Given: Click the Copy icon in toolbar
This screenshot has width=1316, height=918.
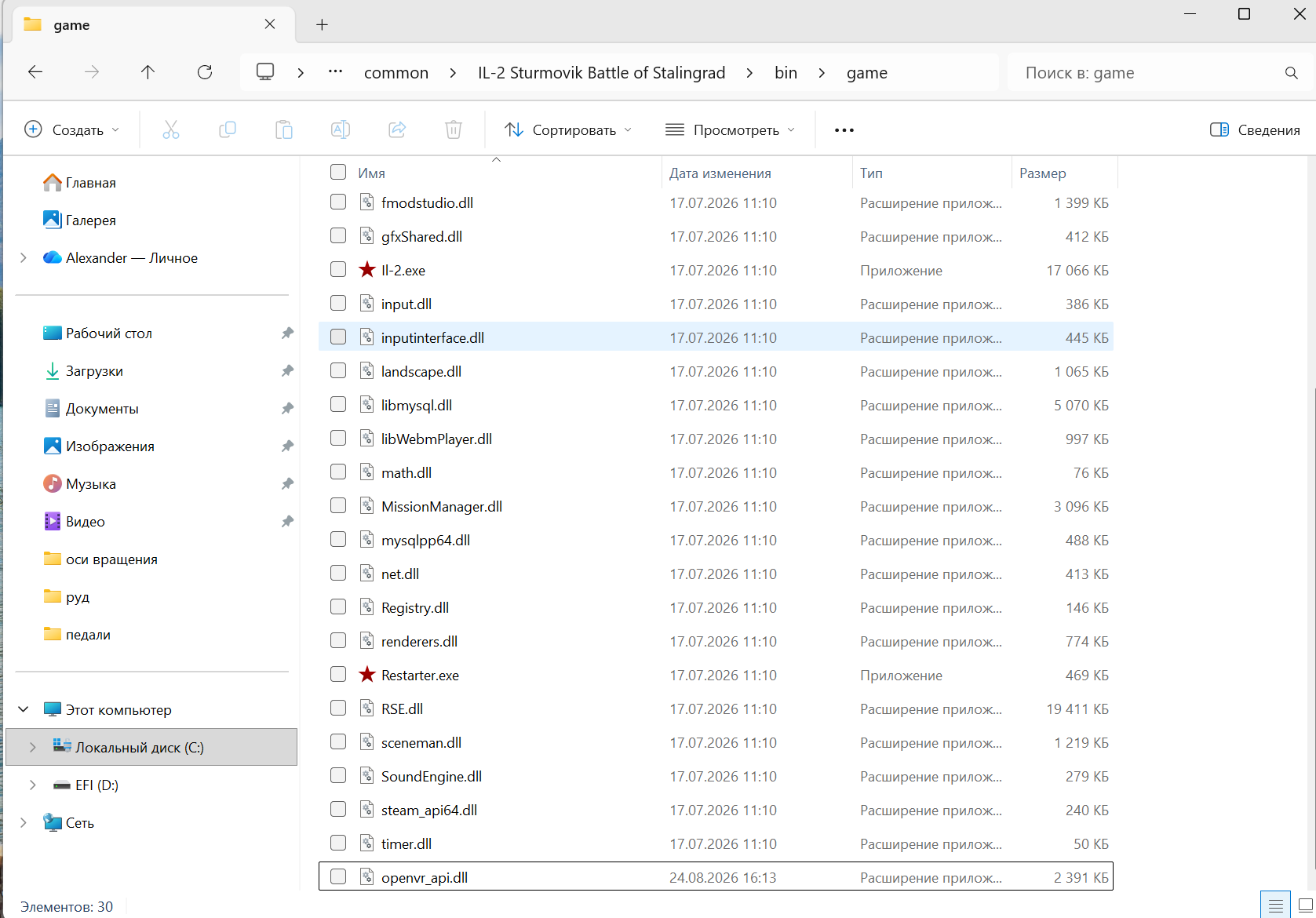Looking at the screenshot, I should coord(228,129).
